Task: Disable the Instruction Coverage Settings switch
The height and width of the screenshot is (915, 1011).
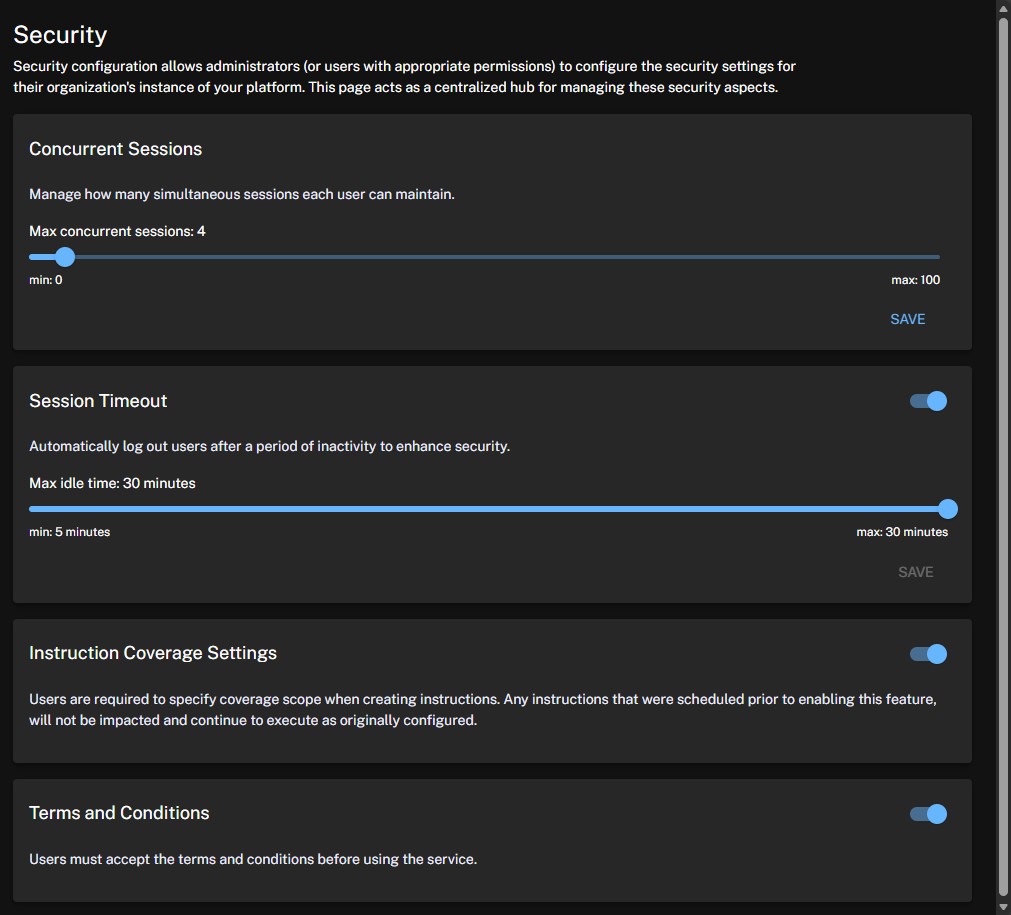Action: pyautogui.click(x=929, y=654)
